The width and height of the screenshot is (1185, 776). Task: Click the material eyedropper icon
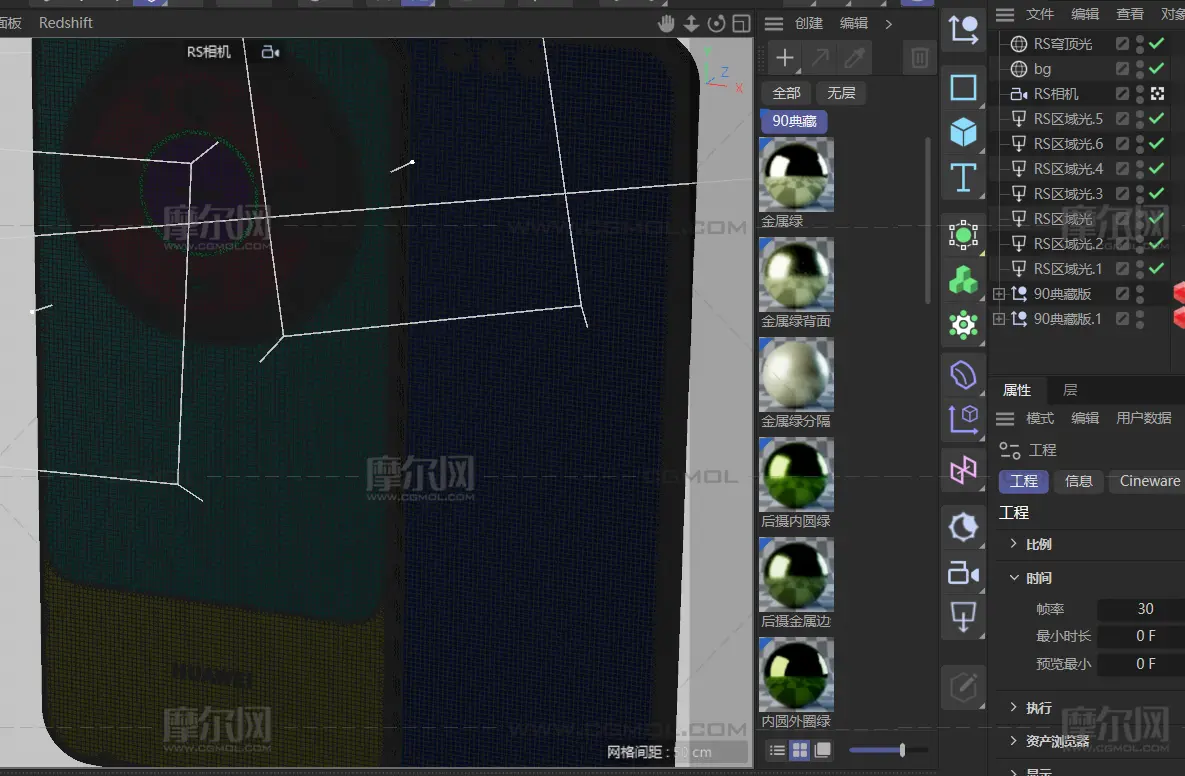(x=855, y=57)
